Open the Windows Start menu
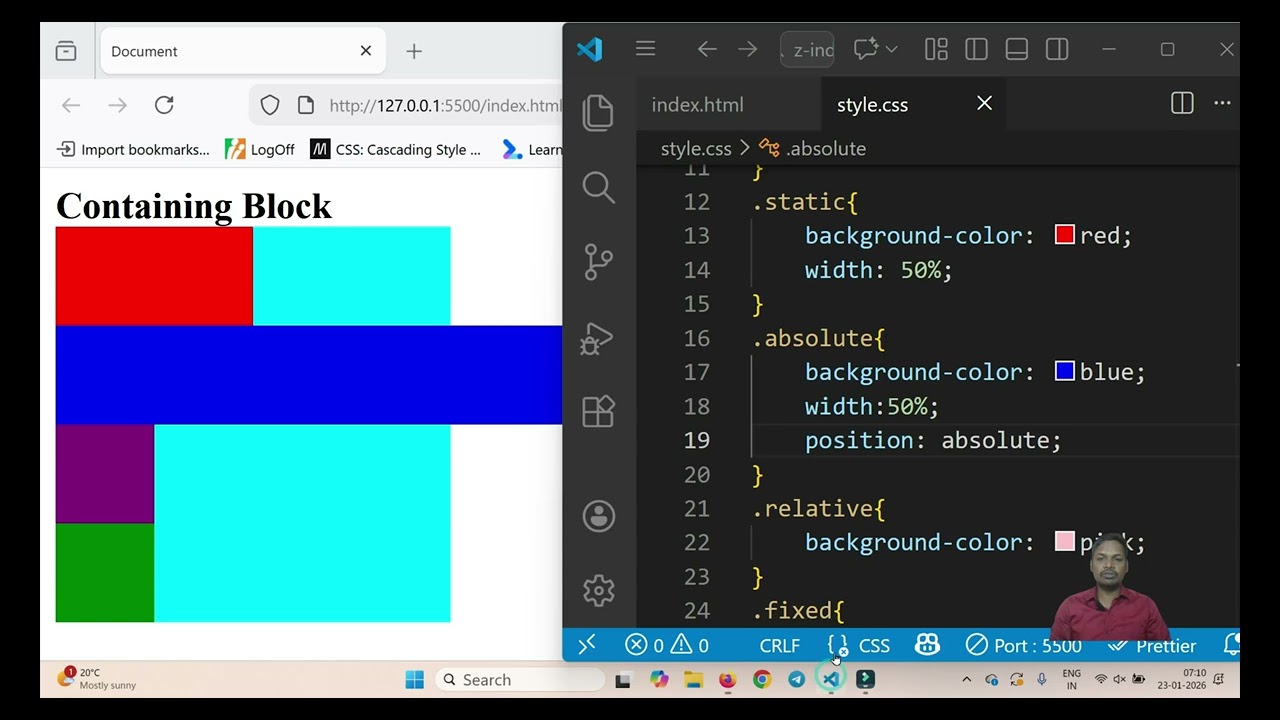This screenshot has width=1280, height=720. [x=414, y=680]
